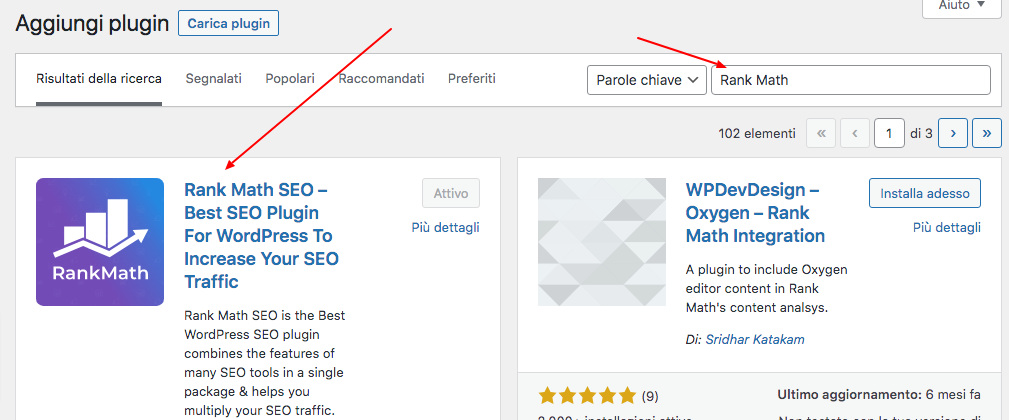Click the 102 elementi results count
Screen dimensions: 1009x420
[757, 134]
